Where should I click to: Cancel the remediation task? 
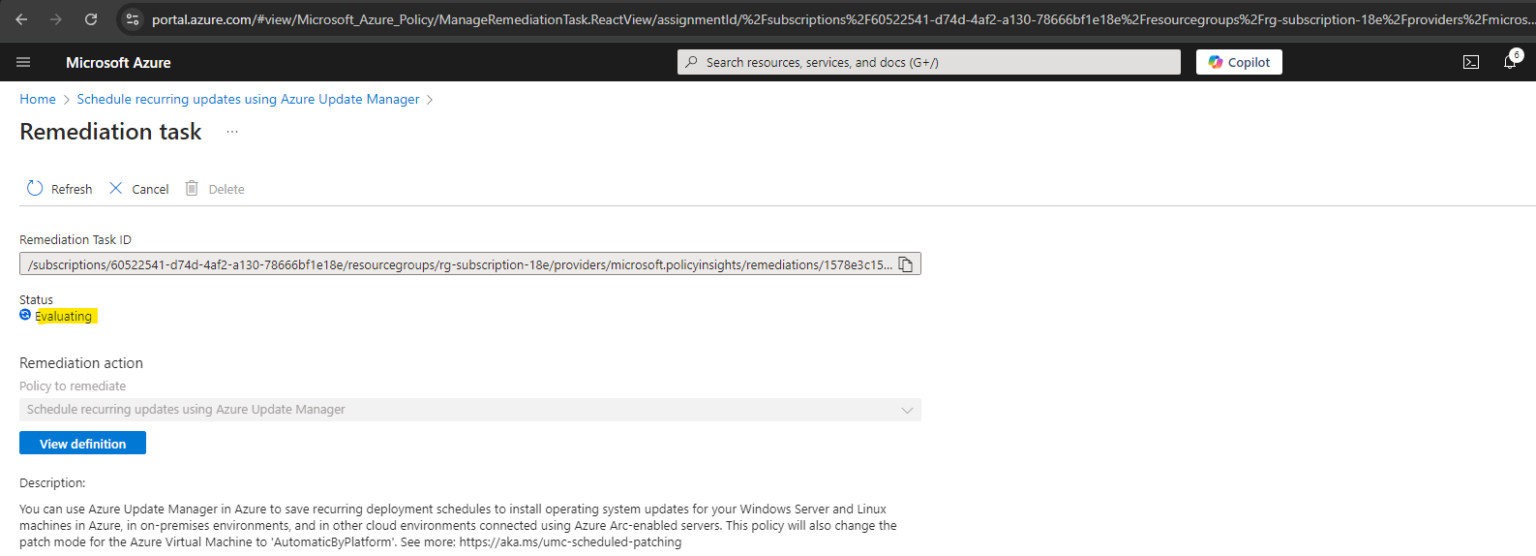(x=139, y=189)
